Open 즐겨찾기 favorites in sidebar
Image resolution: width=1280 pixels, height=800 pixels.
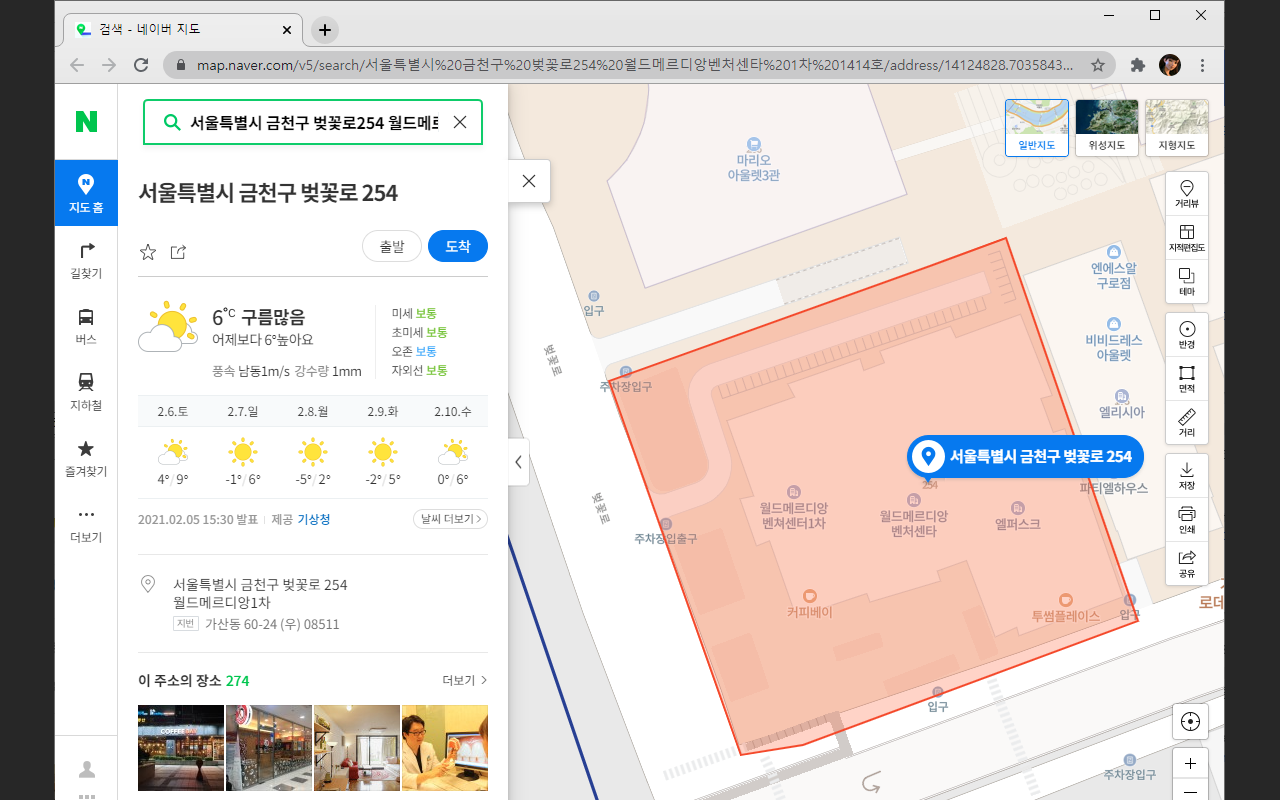point(86,457)
